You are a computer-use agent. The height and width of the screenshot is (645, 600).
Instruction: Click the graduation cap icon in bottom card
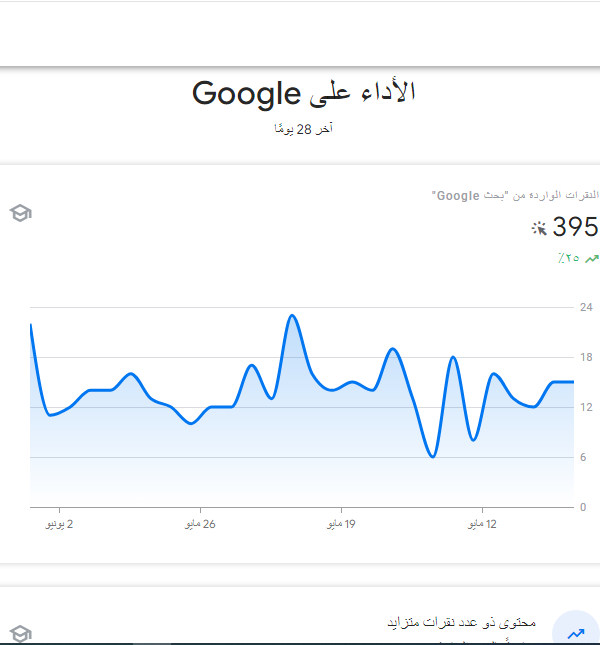(x=21, y=634)
